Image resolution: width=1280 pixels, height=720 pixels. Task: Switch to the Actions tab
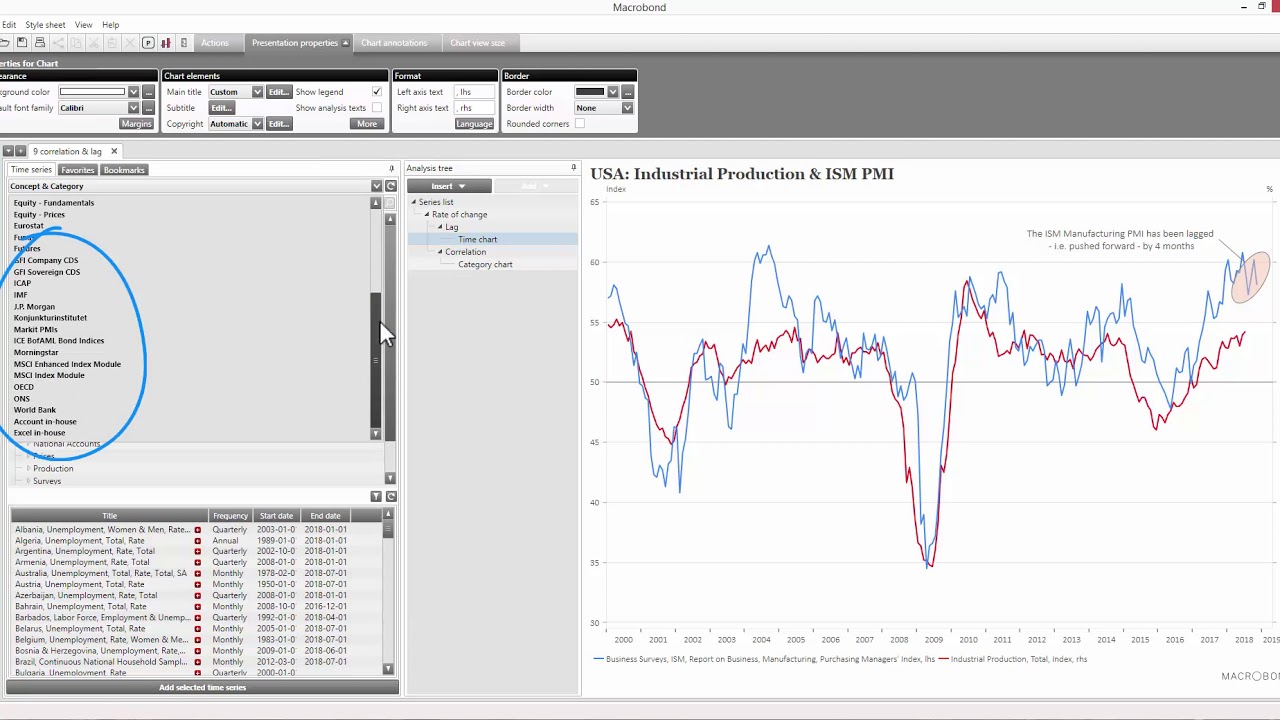pos(215,43)
